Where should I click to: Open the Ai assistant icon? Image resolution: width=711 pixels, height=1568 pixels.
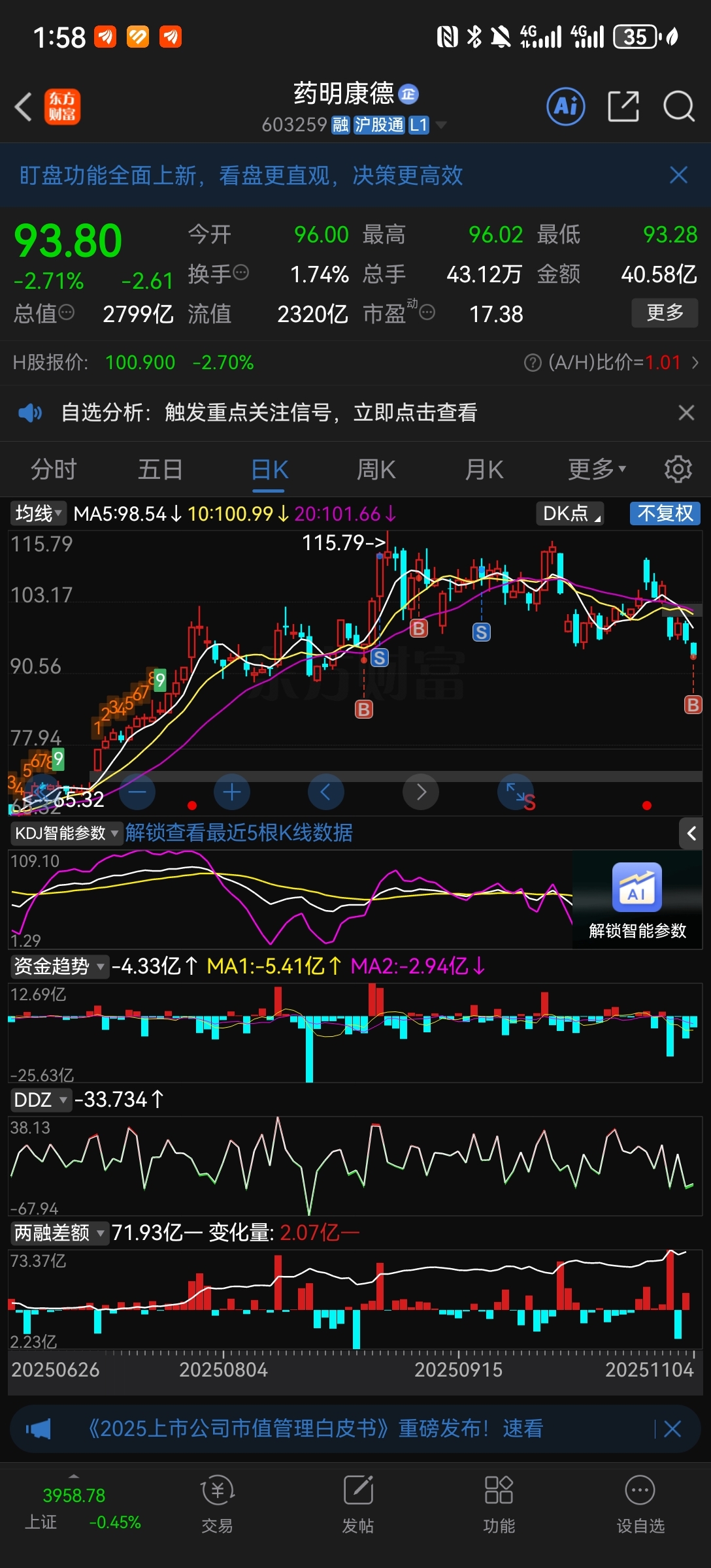565,106
